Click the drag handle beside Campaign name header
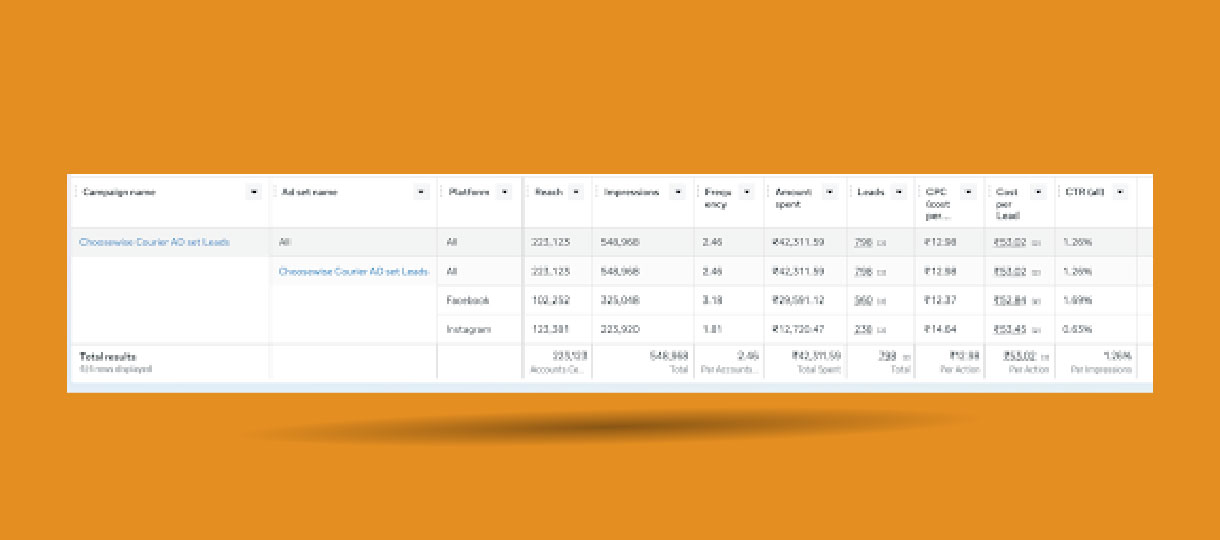 (76, 192)
